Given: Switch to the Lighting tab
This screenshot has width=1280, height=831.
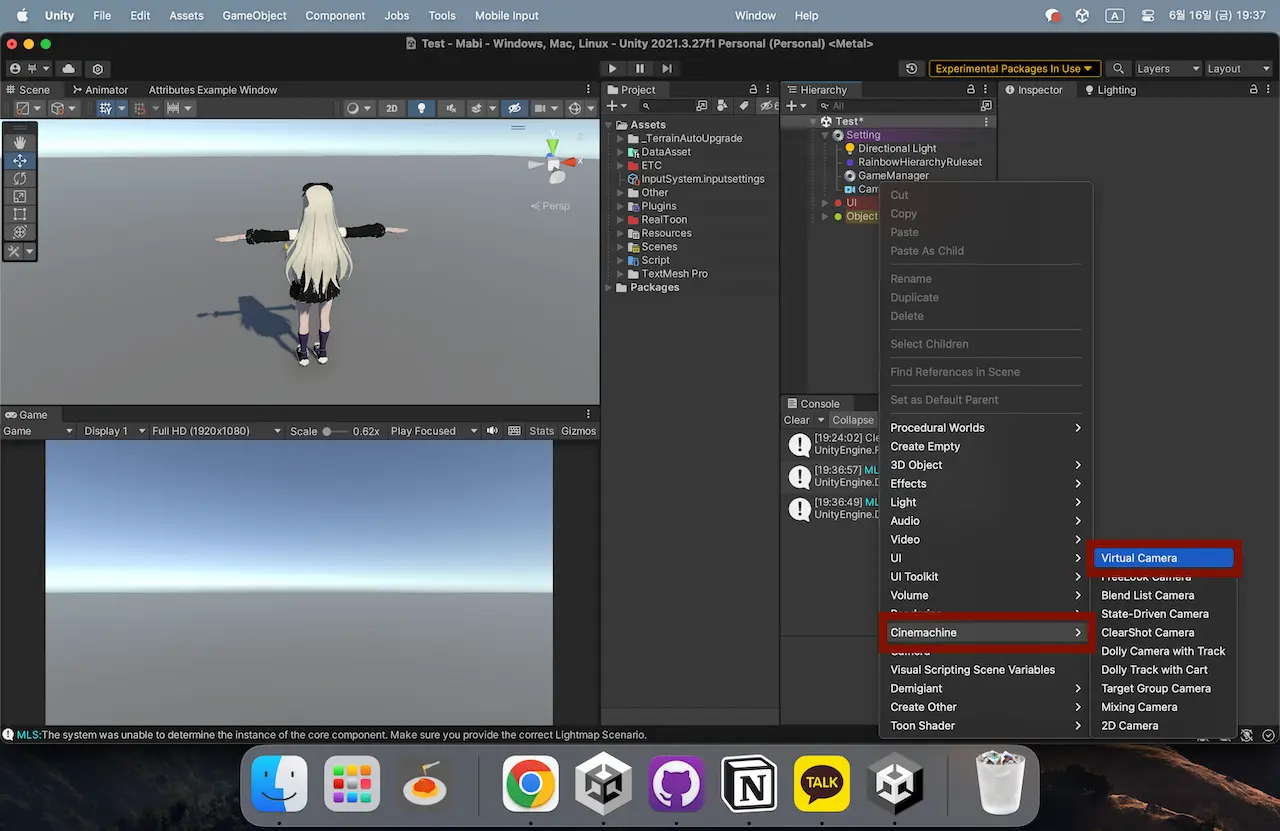Looking at the screenshot, I should pyautogui.click(x=1110, y=90).
